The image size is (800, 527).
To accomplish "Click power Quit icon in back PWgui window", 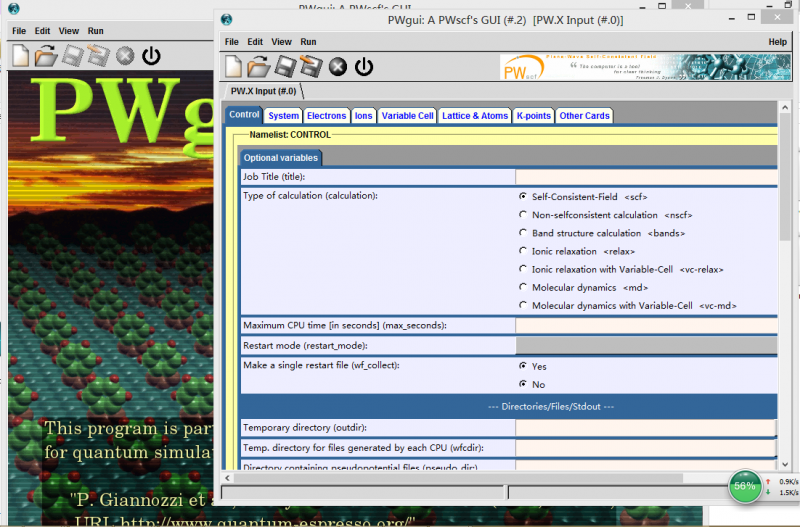I will 151,56.
